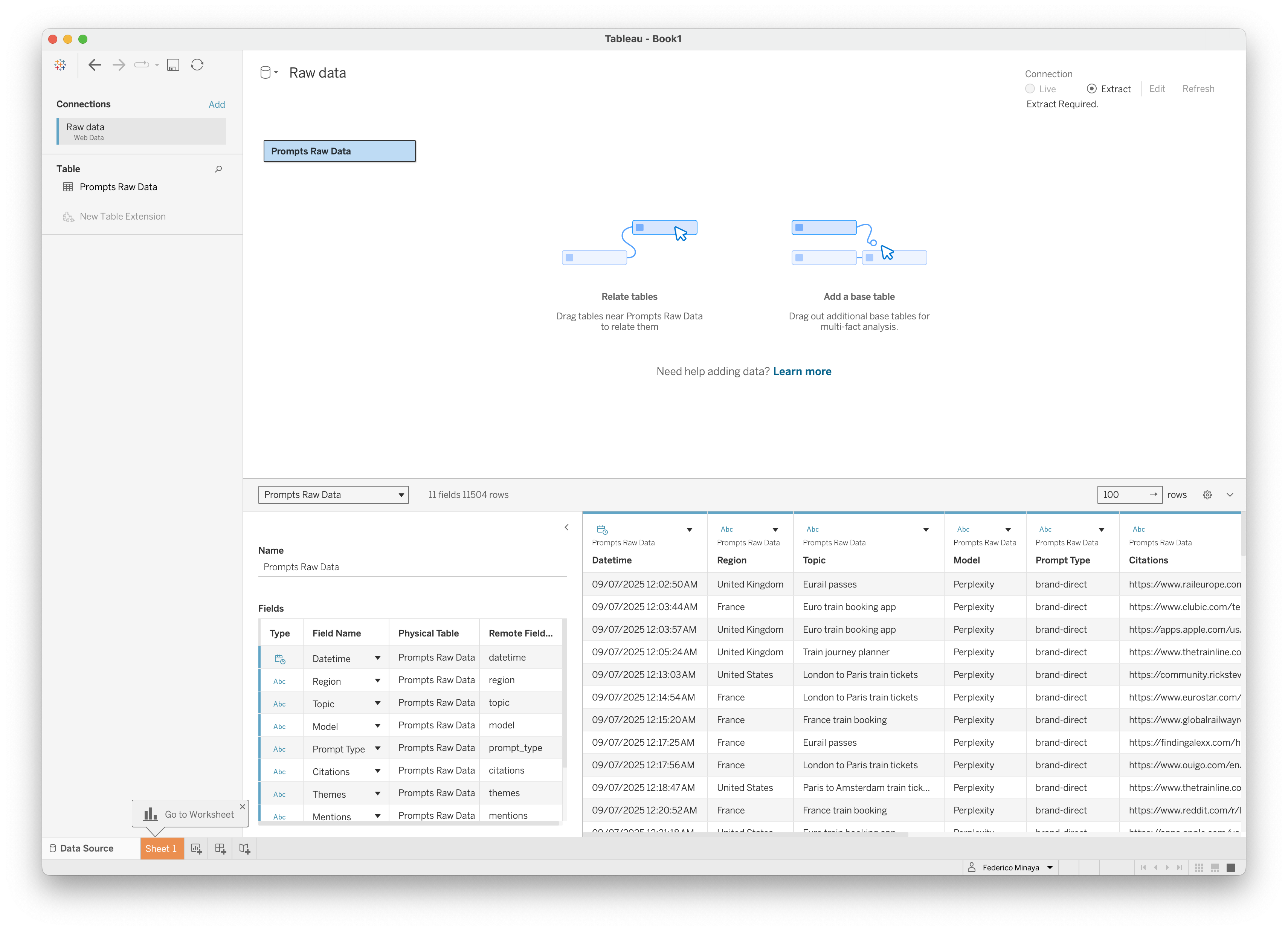
Task: Open the Learn more link
Action: (x=802, y=371)
